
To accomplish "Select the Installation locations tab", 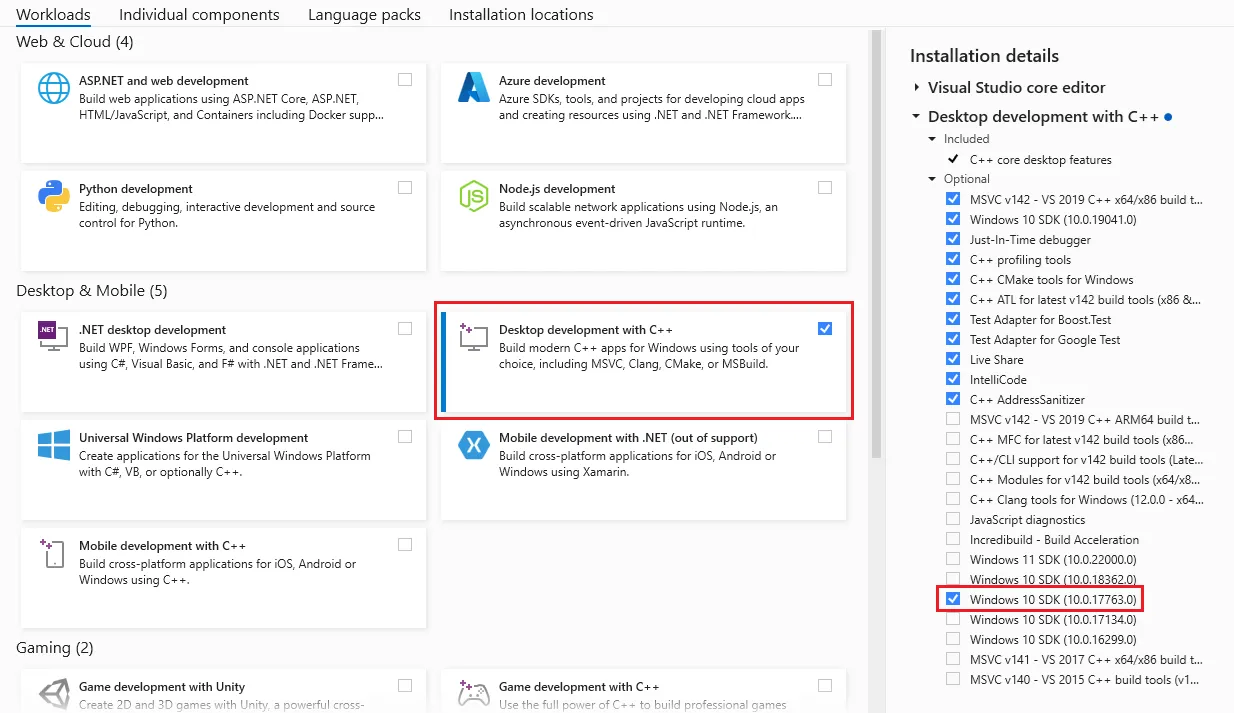I will tap(521, 14).
